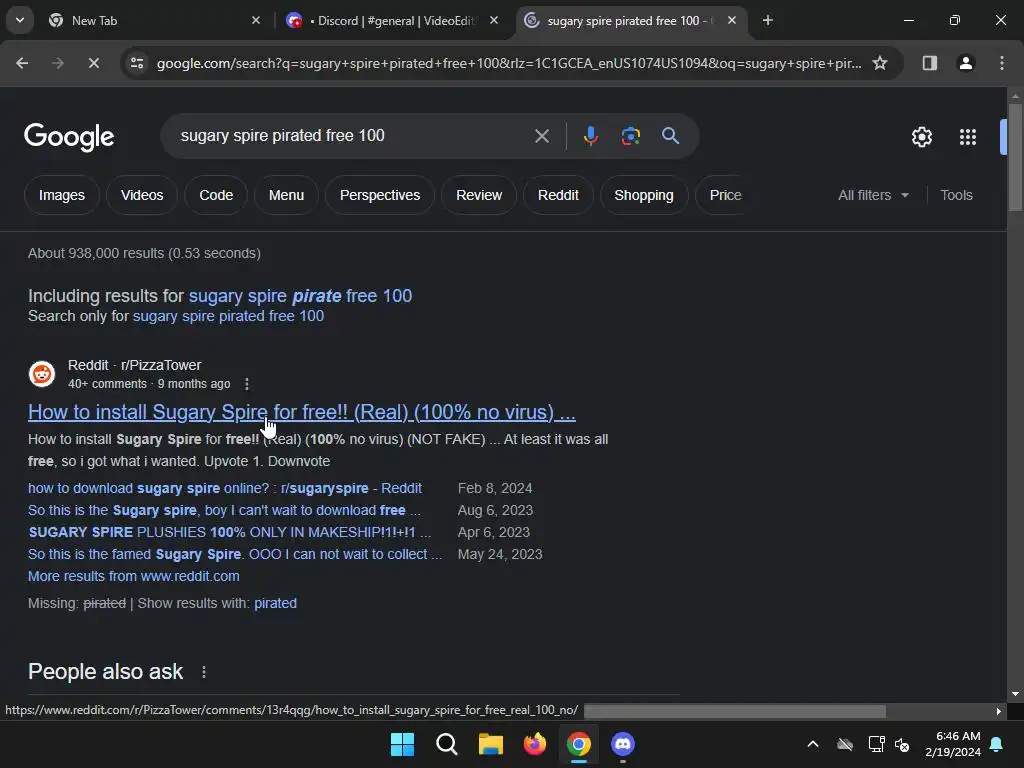The height and width of the screenshot is (768, 1024).
Task: Expand the All filters dropdown
Action: (x=873, y=195)
